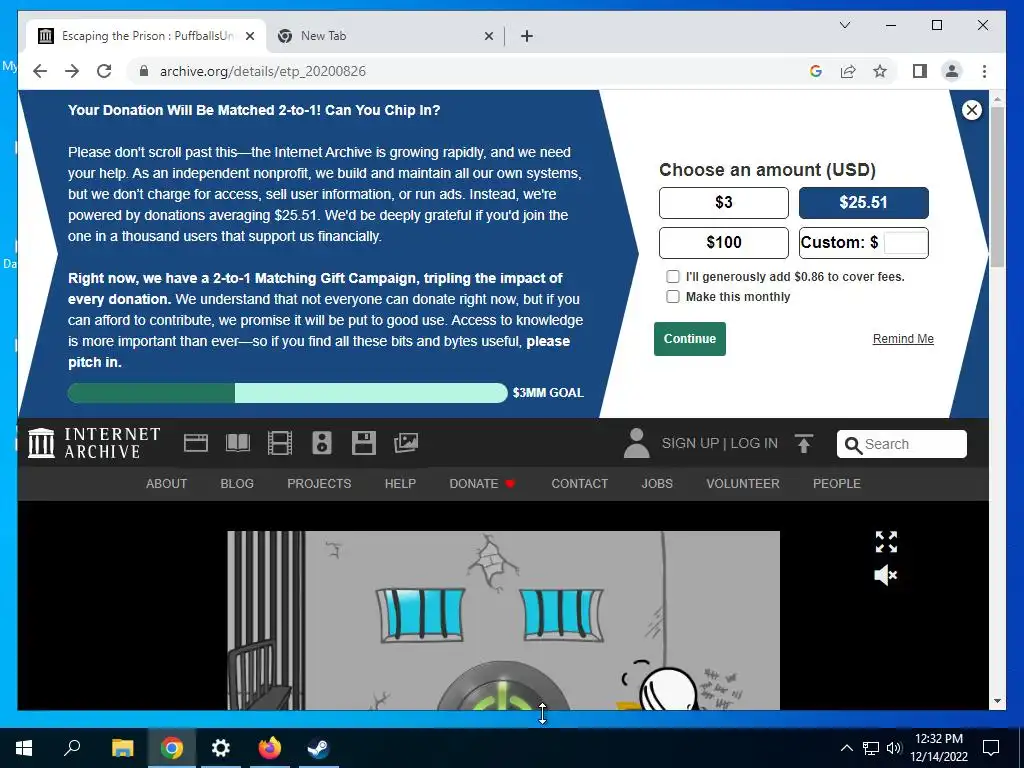This screenshot has height=768, width=1024.
Task: Close the New Tab tab
Action: [x=488, y=36]
